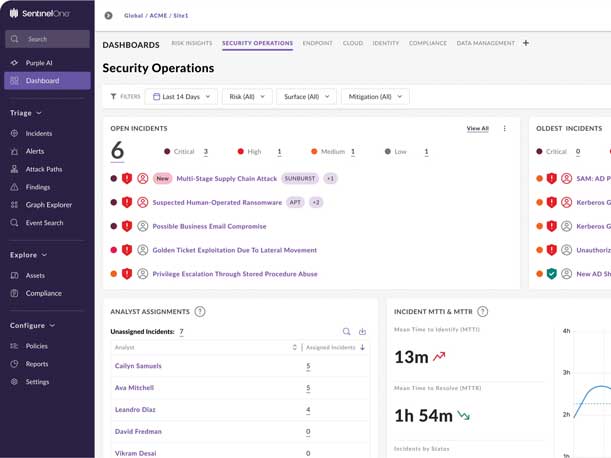The height and width of the screenshot is (458, 611).
Task: Collapse the Triage sidebar section
Action: [x=26, y=113]
